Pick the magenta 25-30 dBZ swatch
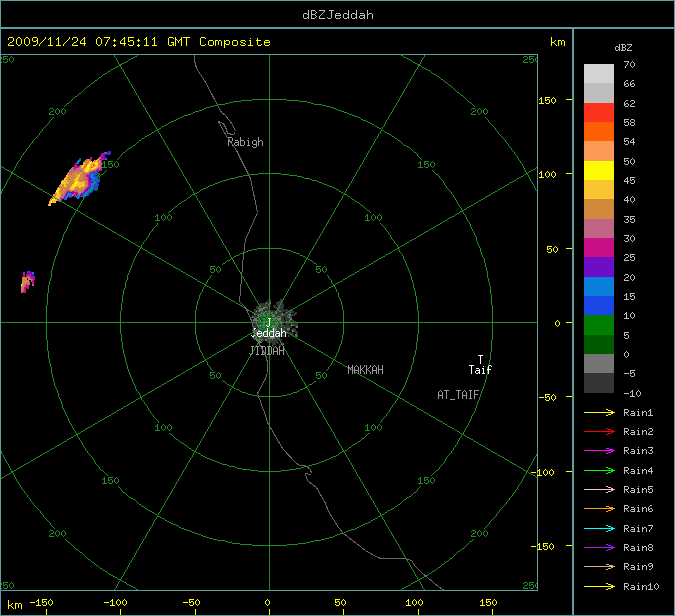This screenshot has width=675, height=616. [x=599, y=248]
